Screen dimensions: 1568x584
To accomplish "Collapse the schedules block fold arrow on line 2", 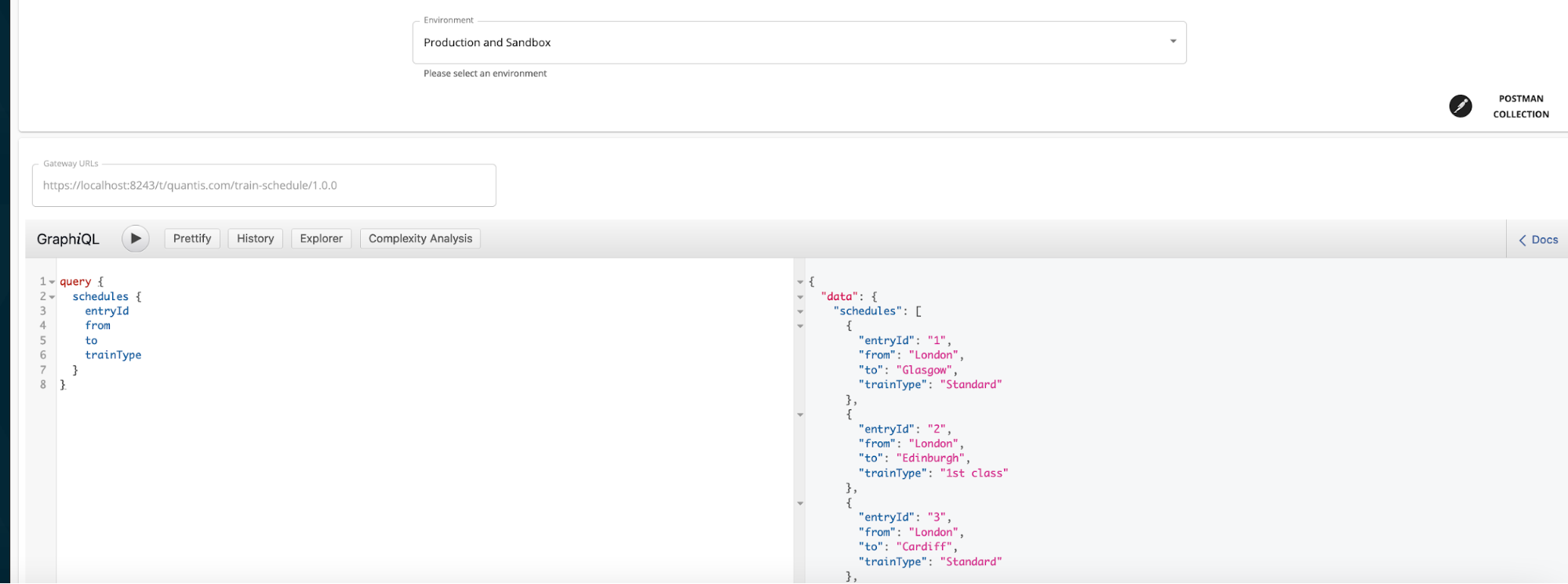I will [52, 297].
